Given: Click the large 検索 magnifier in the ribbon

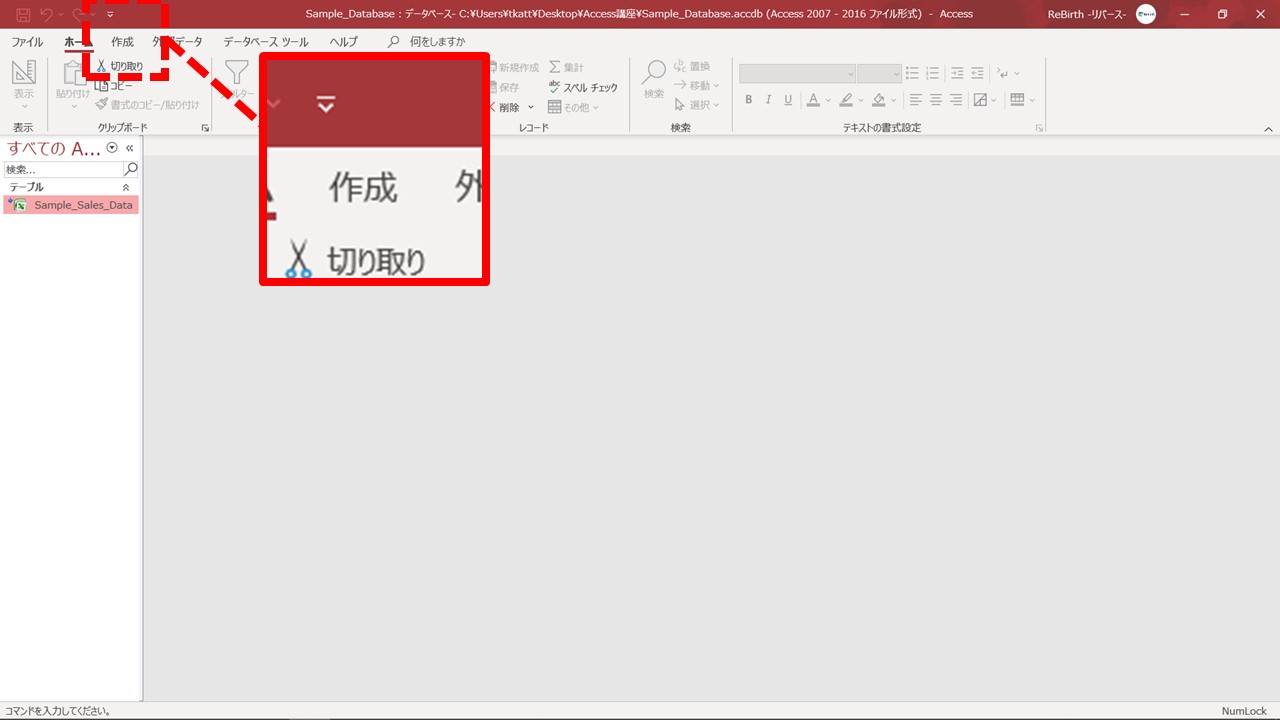Looking at the screenshot, I should click(x=654, y=73).
